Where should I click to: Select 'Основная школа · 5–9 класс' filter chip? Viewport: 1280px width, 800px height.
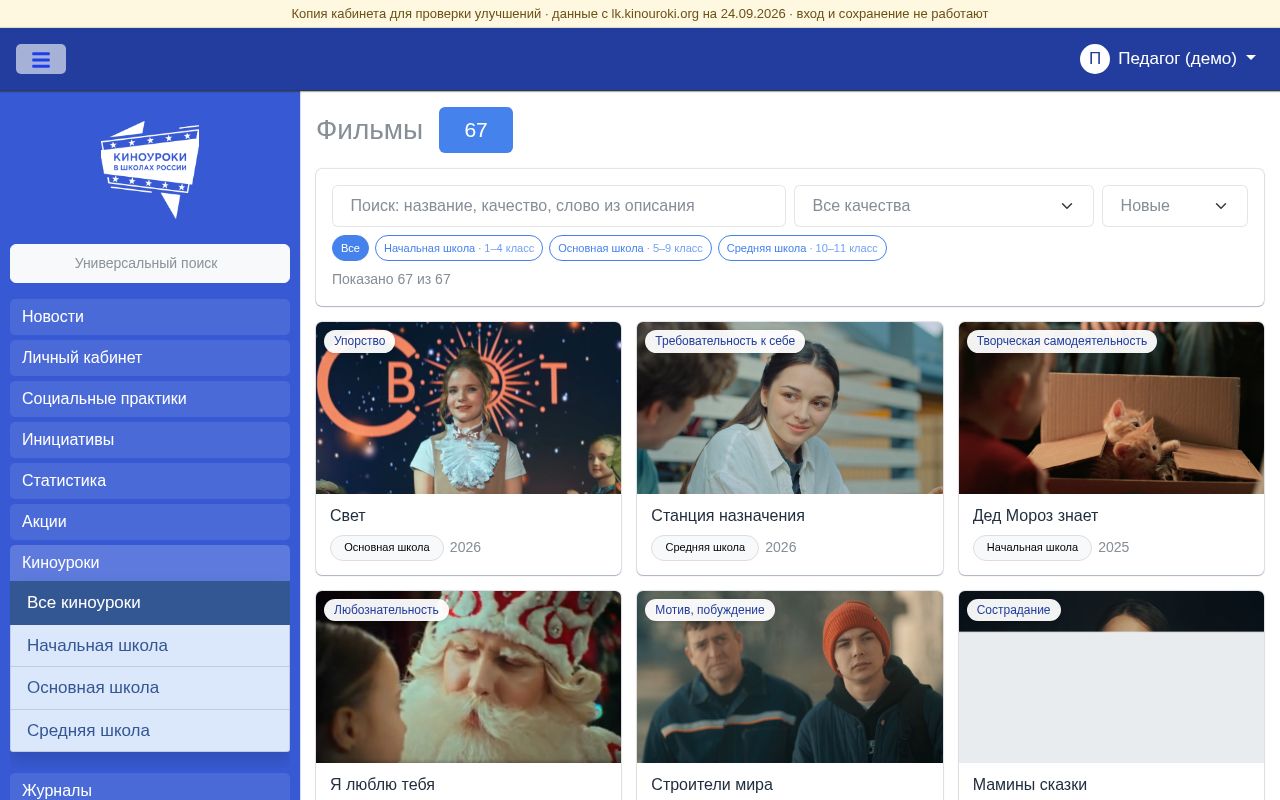coord(630,248)
